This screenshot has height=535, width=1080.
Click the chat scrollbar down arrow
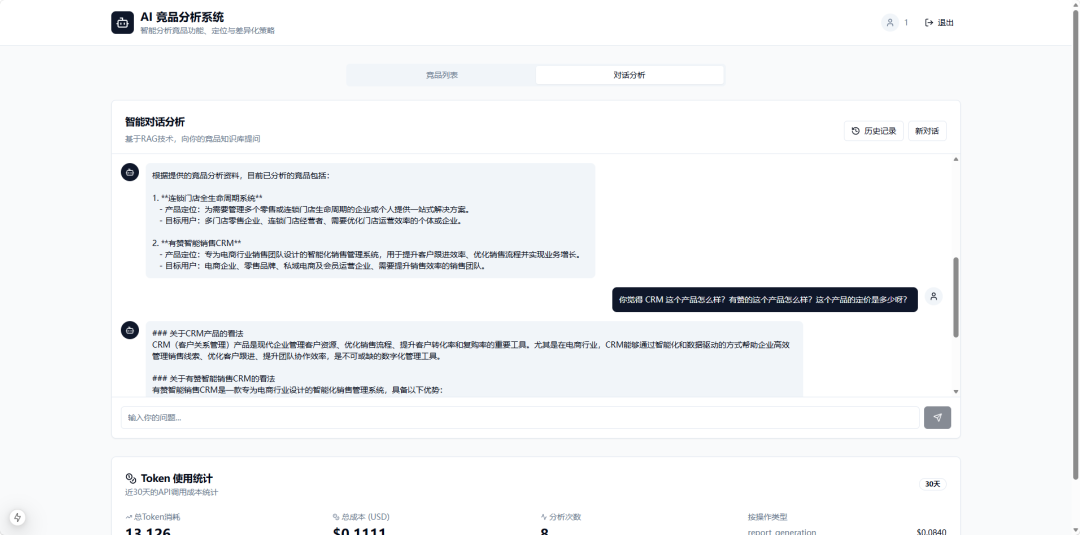point(956,391)
